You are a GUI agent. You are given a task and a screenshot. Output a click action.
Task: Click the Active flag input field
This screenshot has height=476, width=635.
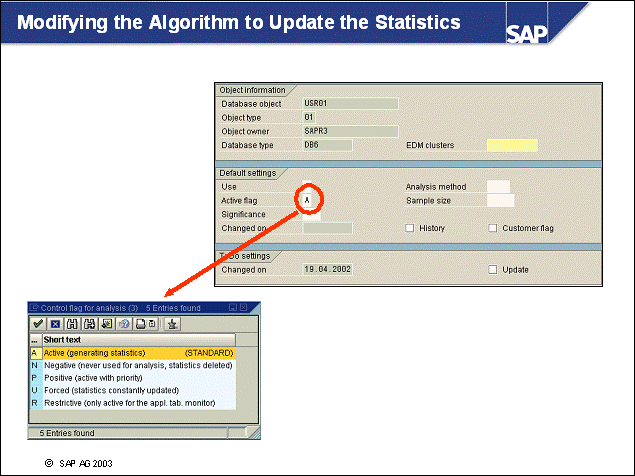(x=307, y=200)
